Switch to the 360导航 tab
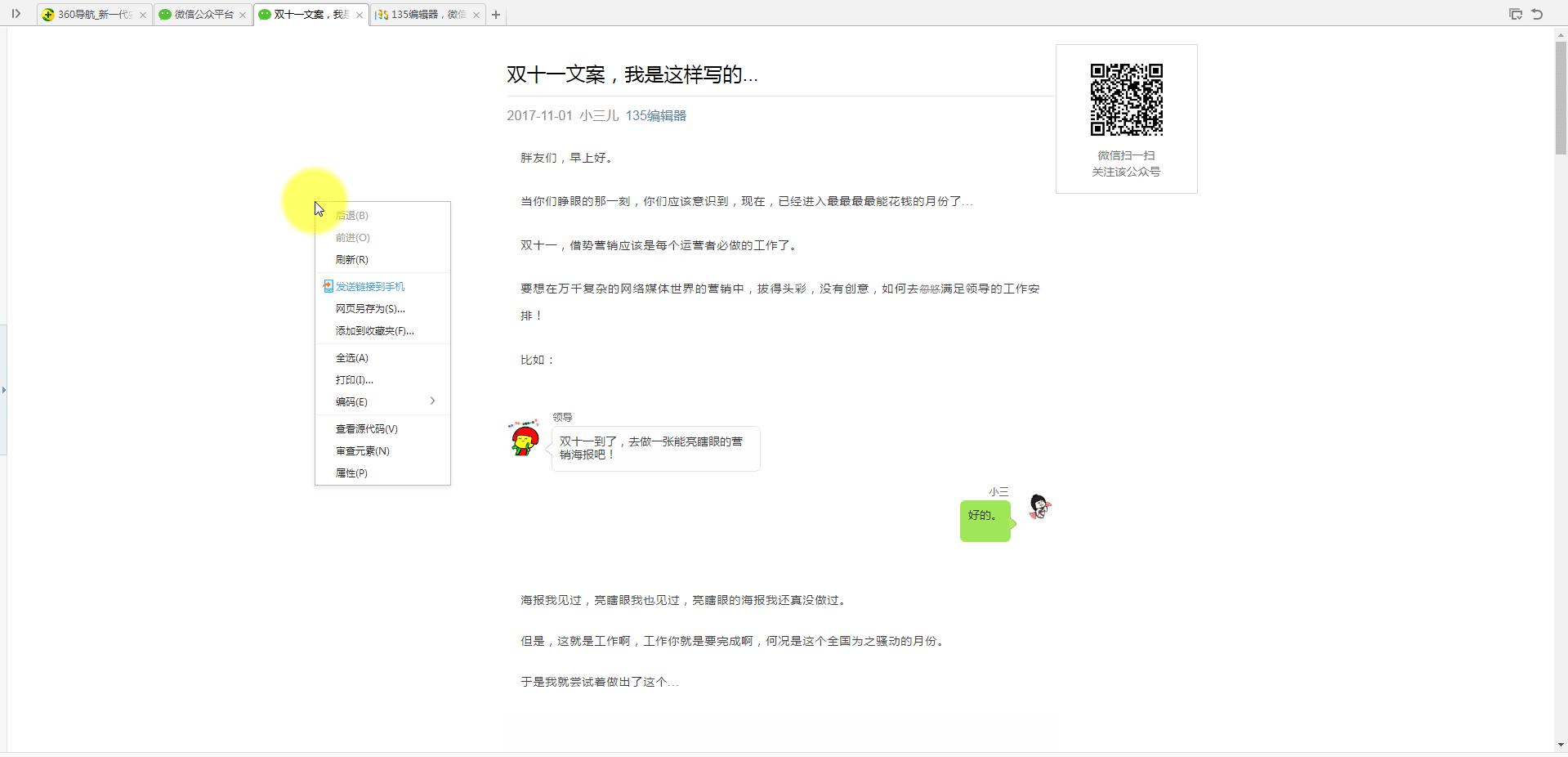Image resolution: width=1568 pixels, height=757 pixels. coord(95,15)
